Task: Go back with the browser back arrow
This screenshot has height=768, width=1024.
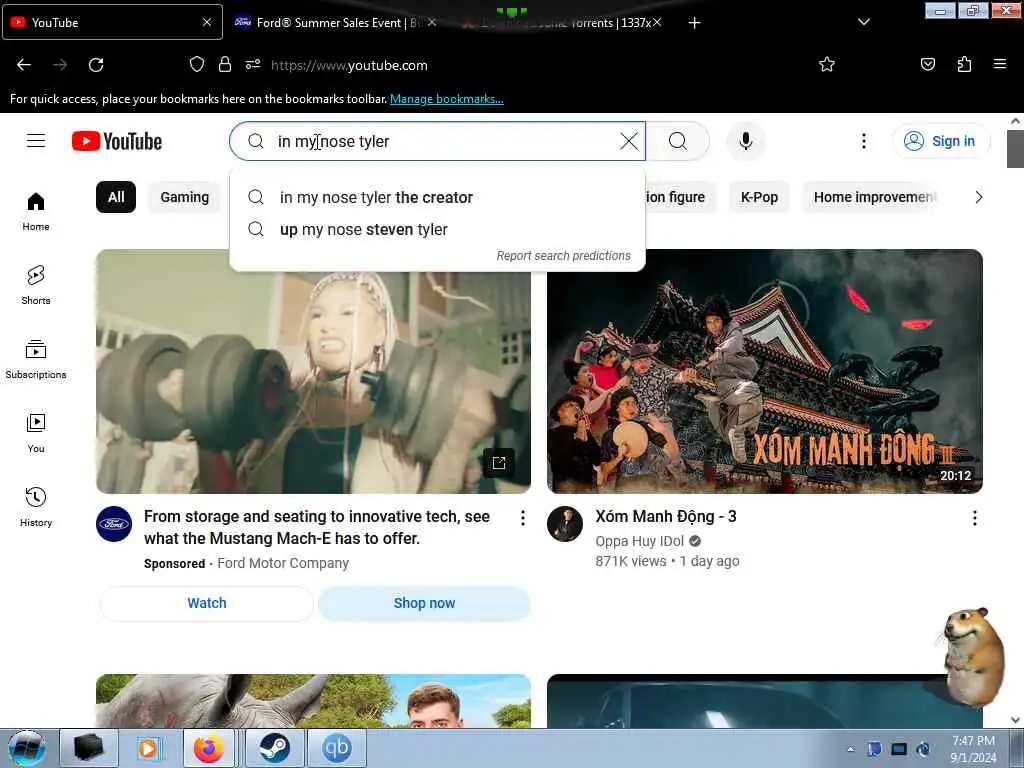Action: point(24,65)
